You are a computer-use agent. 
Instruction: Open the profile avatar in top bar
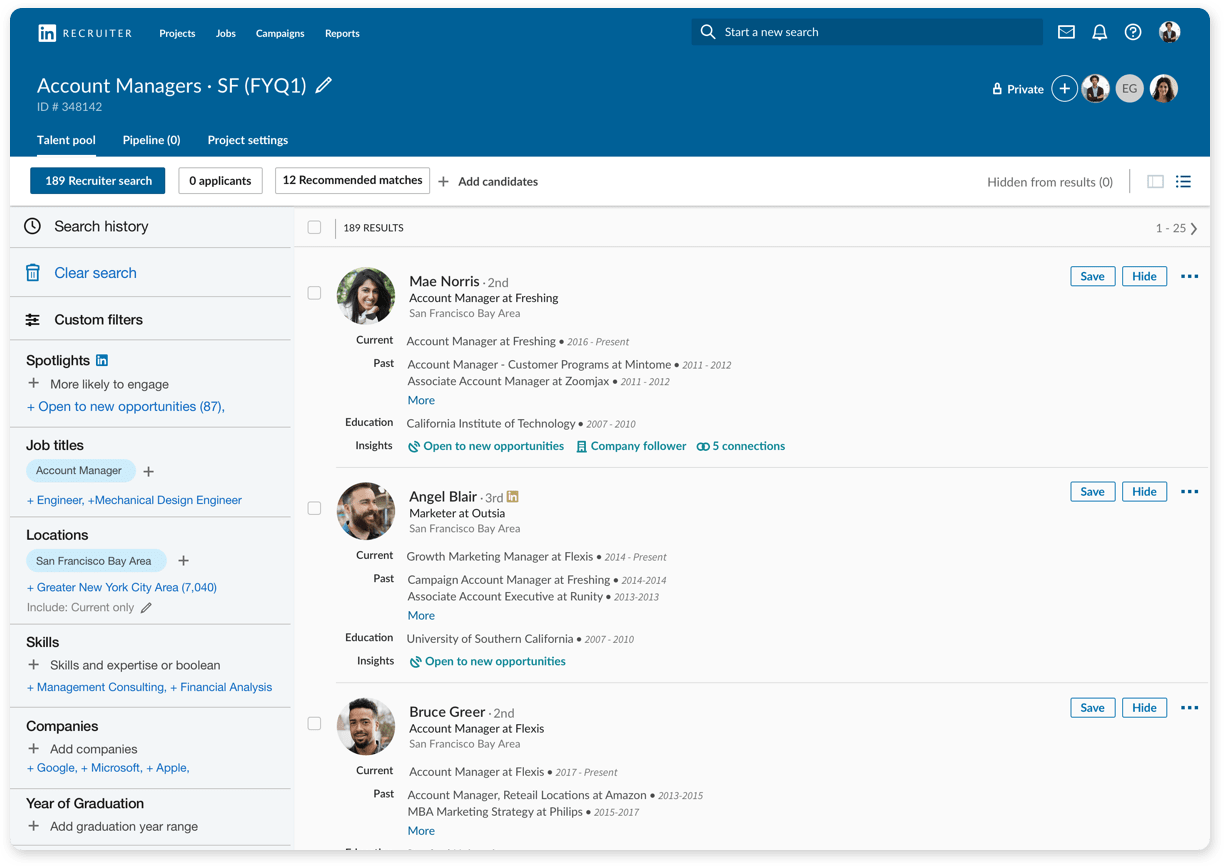[1169, 32]
